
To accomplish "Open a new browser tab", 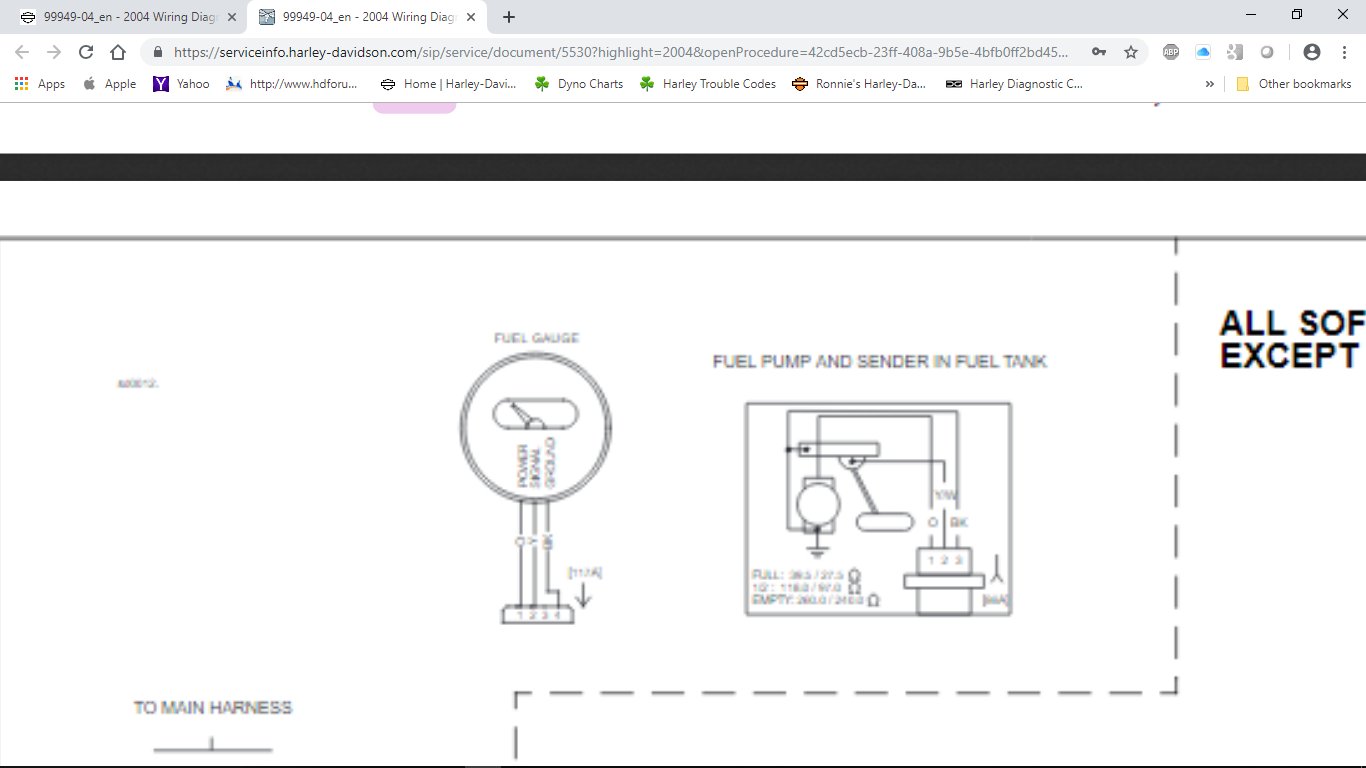I will pos(509,17).
